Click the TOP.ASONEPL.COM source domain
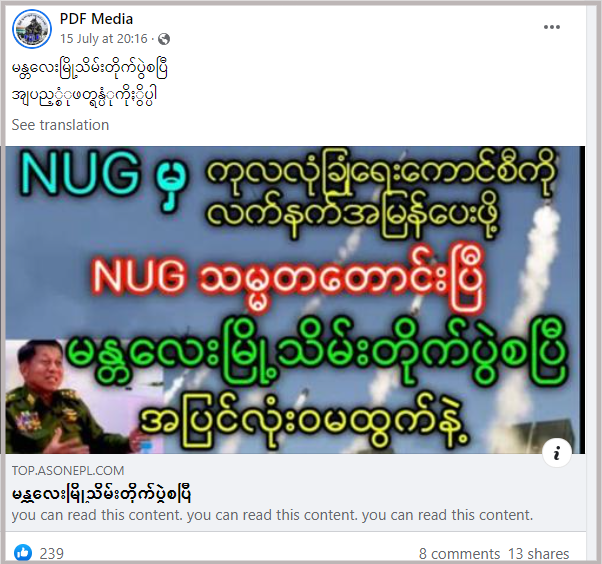Screen dimensions: 602x564 coord(68,471)
